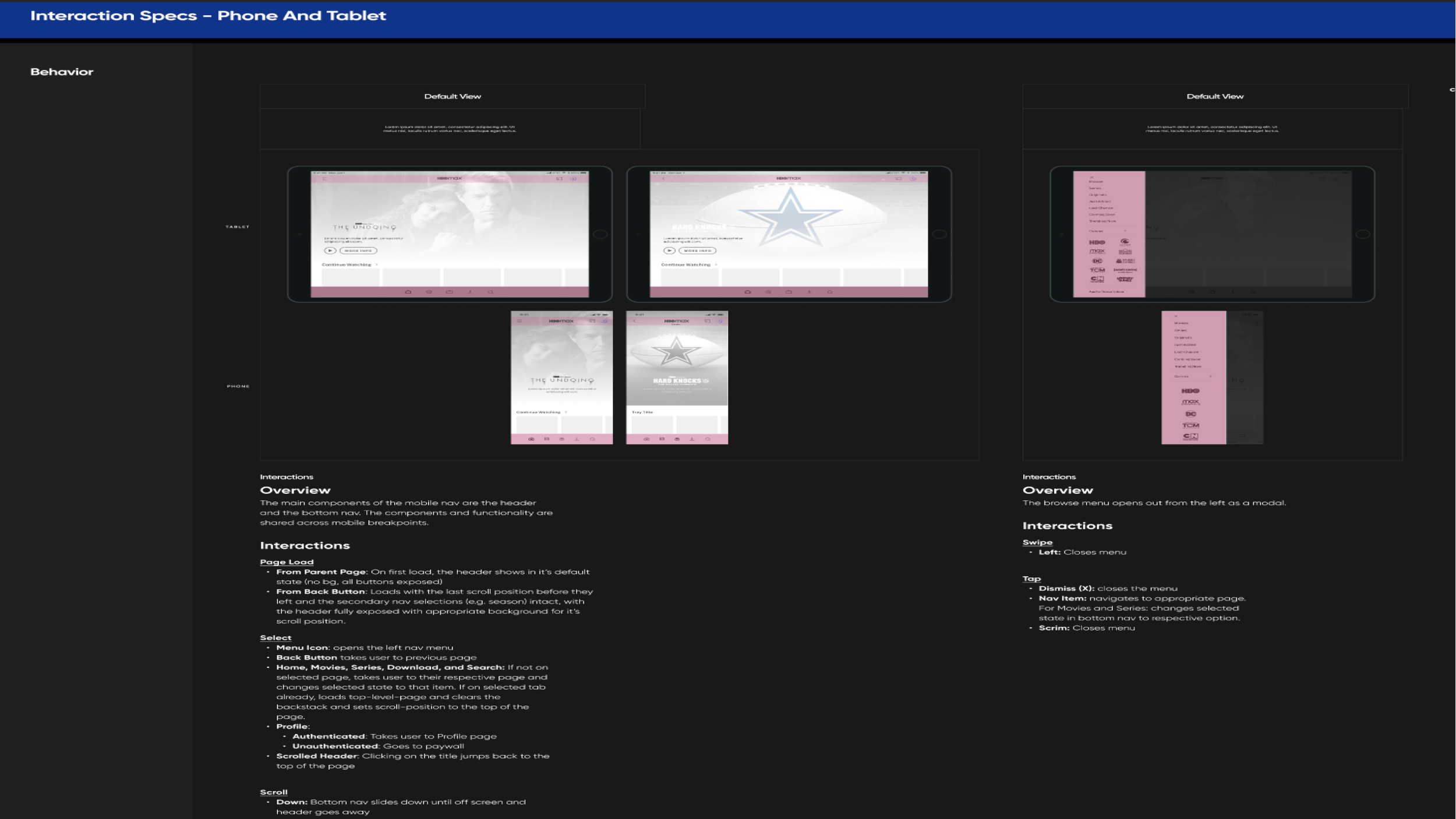The height and width of the screenshot is (819, 1456).
Task: Select the HBO logo in the browse menu
Action: [x=1097, y=242]
